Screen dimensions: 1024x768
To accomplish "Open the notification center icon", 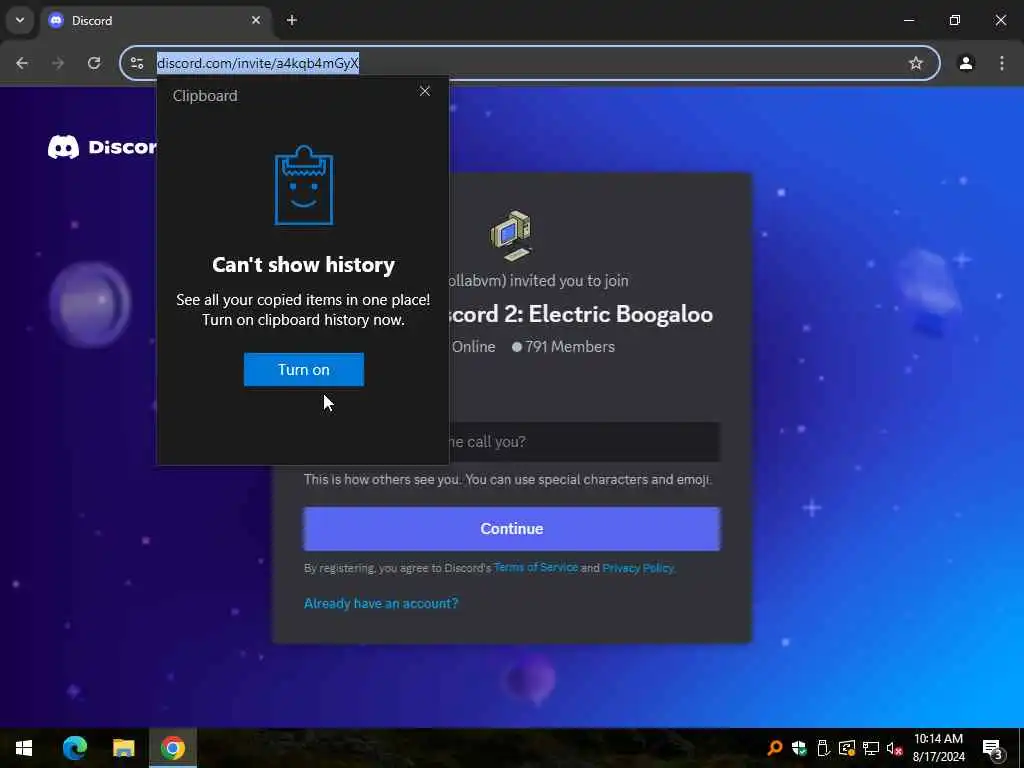I will point(993,748).
